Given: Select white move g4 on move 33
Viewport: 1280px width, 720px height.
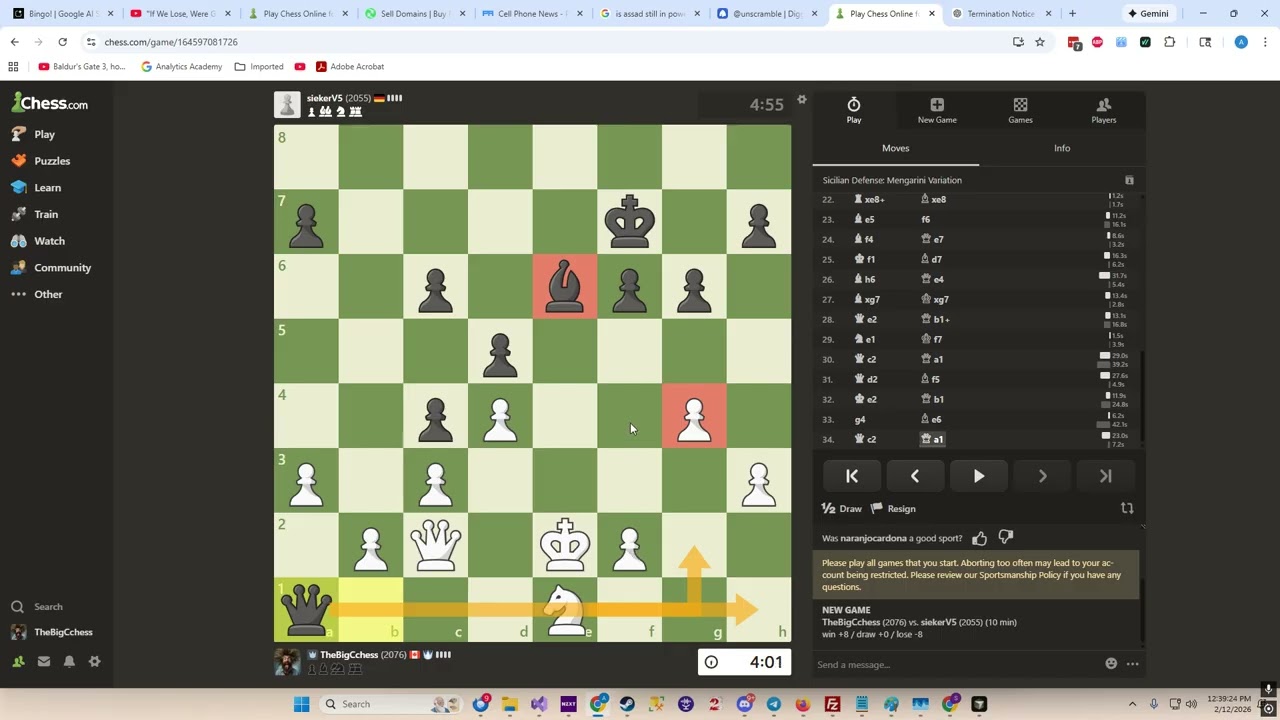Looking at the screenshot, I should 859,419.
